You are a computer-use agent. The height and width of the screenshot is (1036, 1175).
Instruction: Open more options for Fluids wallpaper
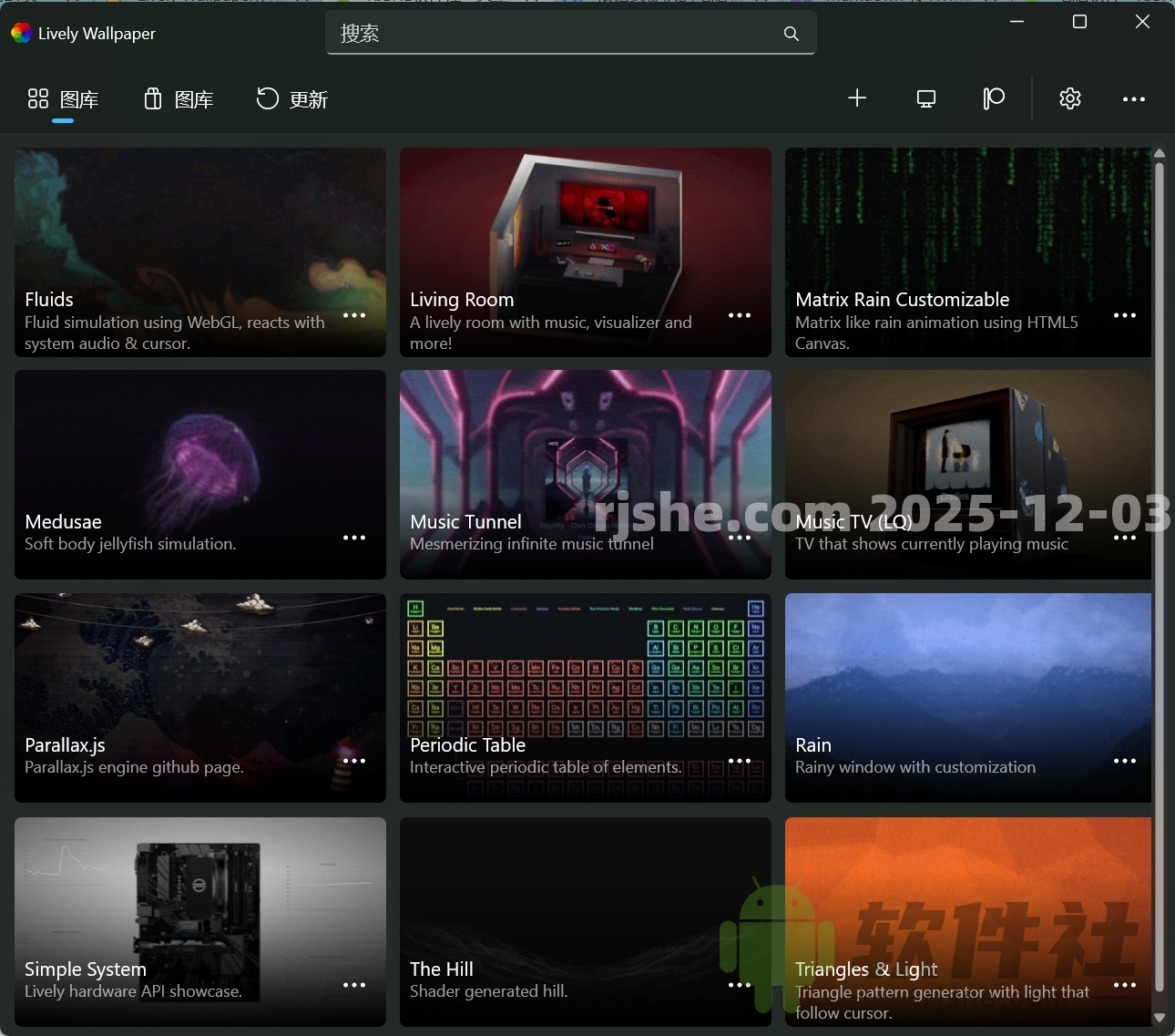tap(354, 315)
